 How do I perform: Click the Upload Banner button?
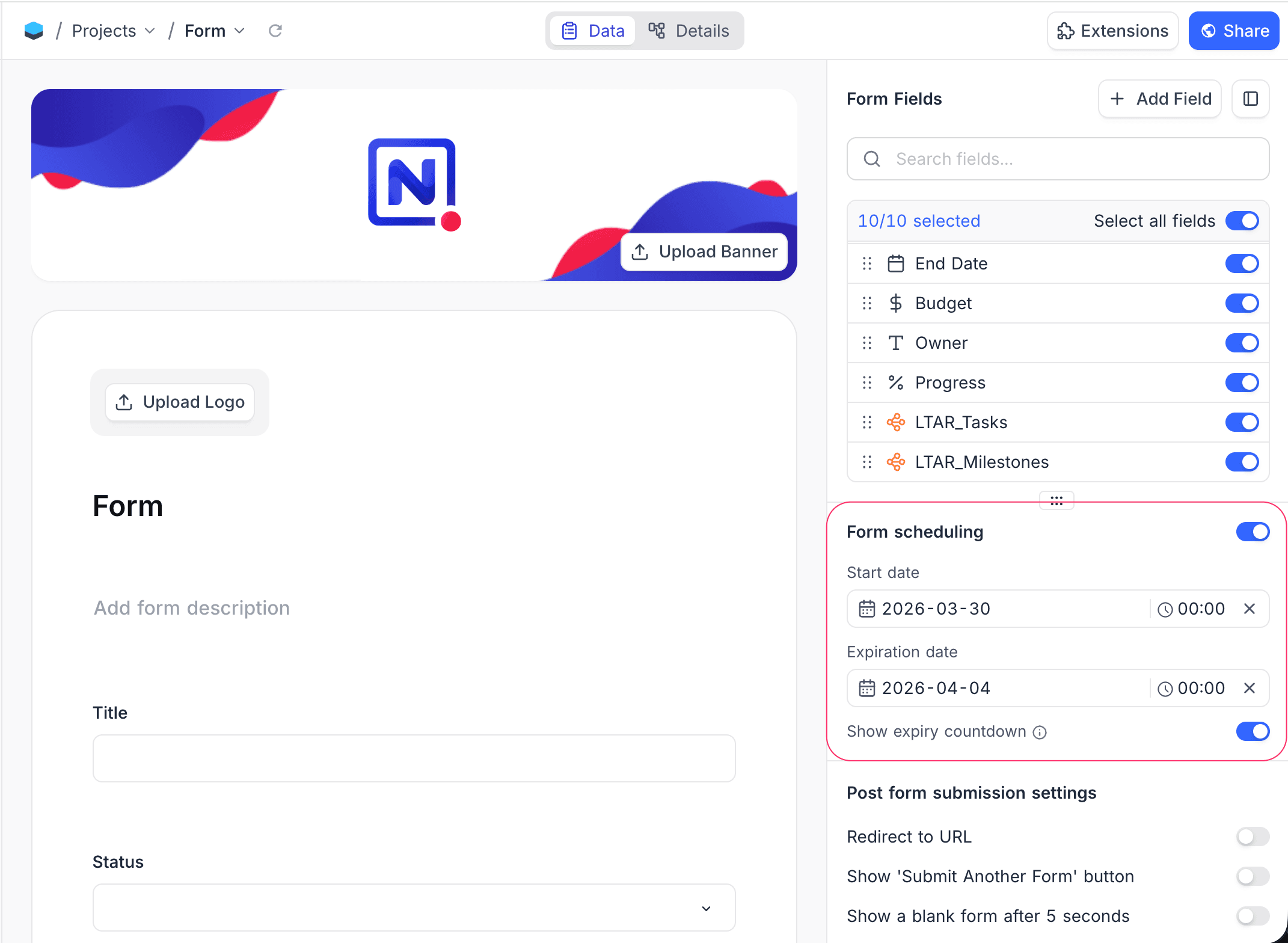[704, 251]
